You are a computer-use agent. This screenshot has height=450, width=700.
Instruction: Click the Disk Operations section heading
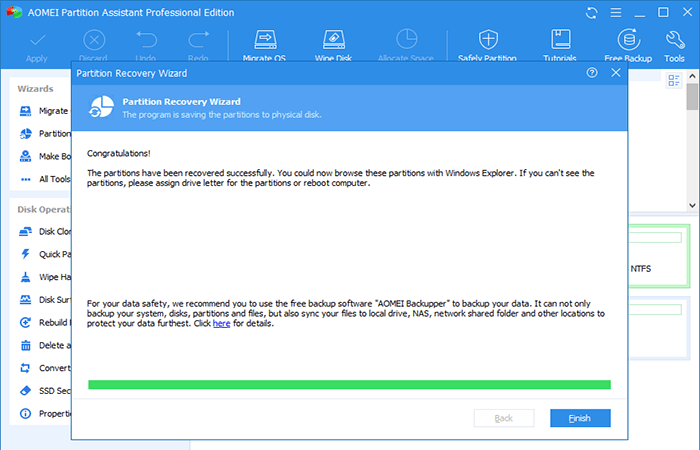(x=44, y=209)
